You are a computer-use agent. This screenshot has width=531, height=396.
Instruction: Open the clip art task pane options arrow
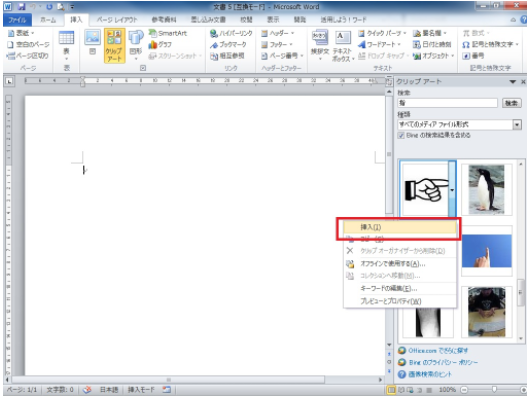(512, 82)
